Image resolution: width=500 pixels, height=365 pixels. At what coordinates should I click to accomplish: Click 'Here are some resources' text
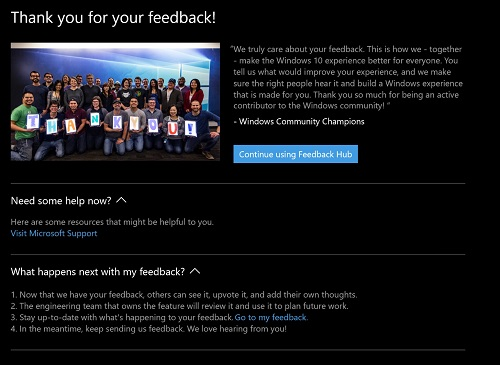point(112,222)
